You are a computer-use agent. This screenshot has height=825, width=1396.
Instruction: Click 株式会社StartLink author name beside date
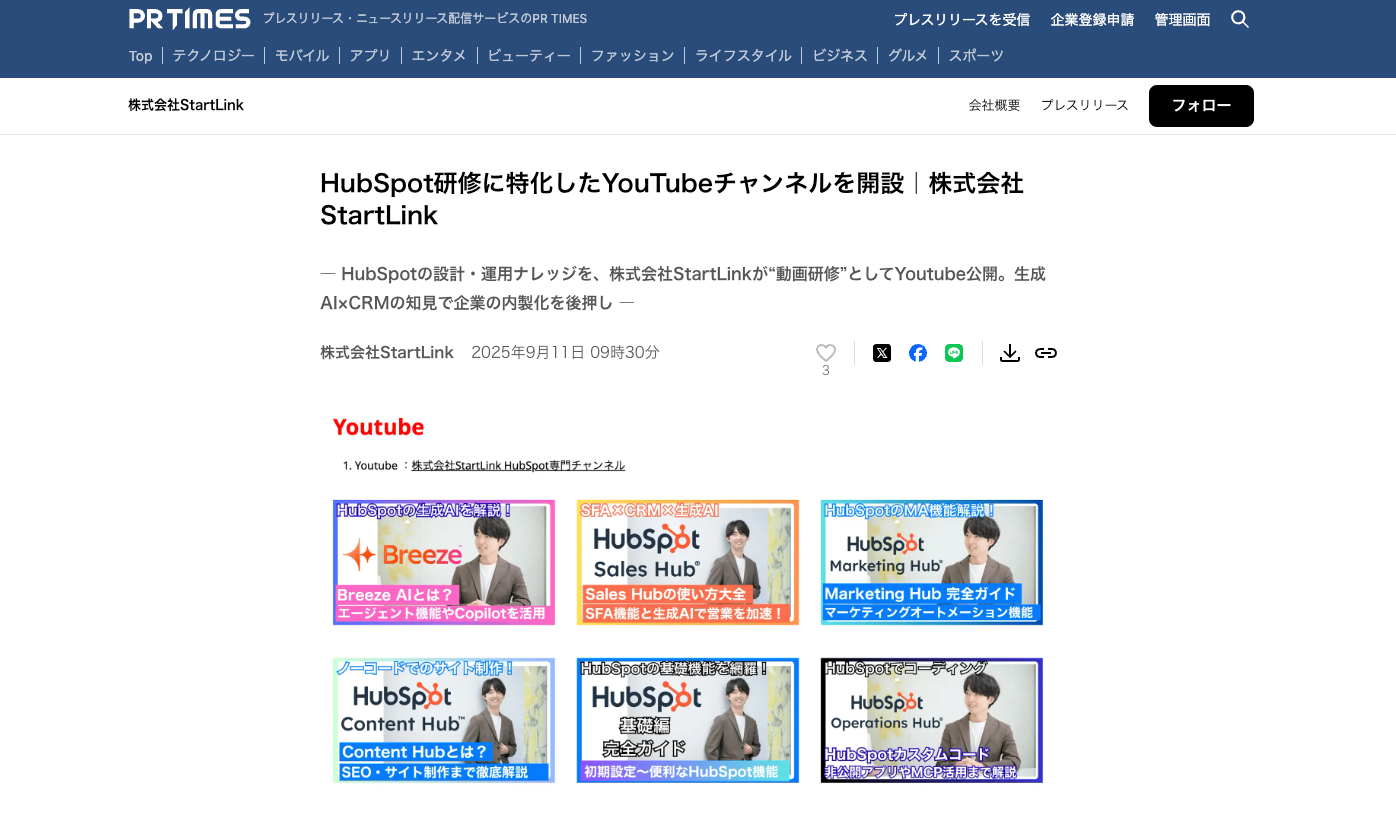click(387, 352)
